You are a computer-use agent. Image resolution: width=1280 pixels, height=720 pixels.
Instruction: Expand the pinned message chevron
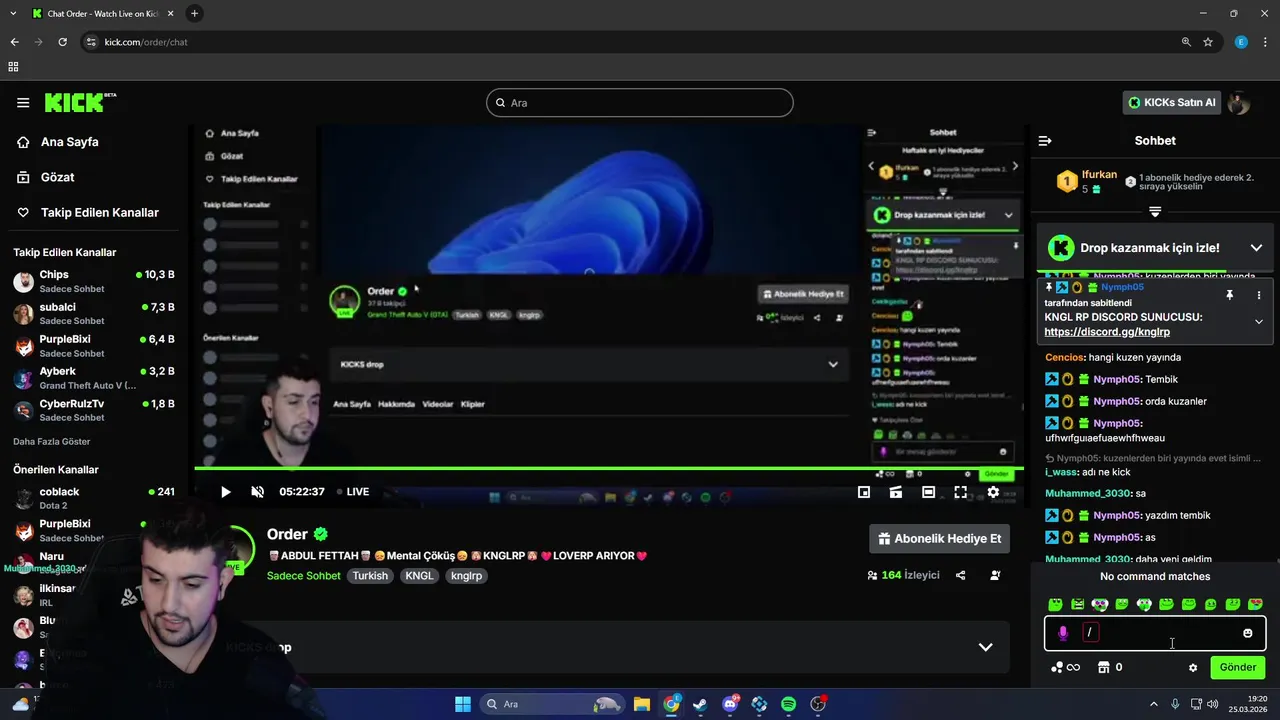click(x=1258, y=322)
